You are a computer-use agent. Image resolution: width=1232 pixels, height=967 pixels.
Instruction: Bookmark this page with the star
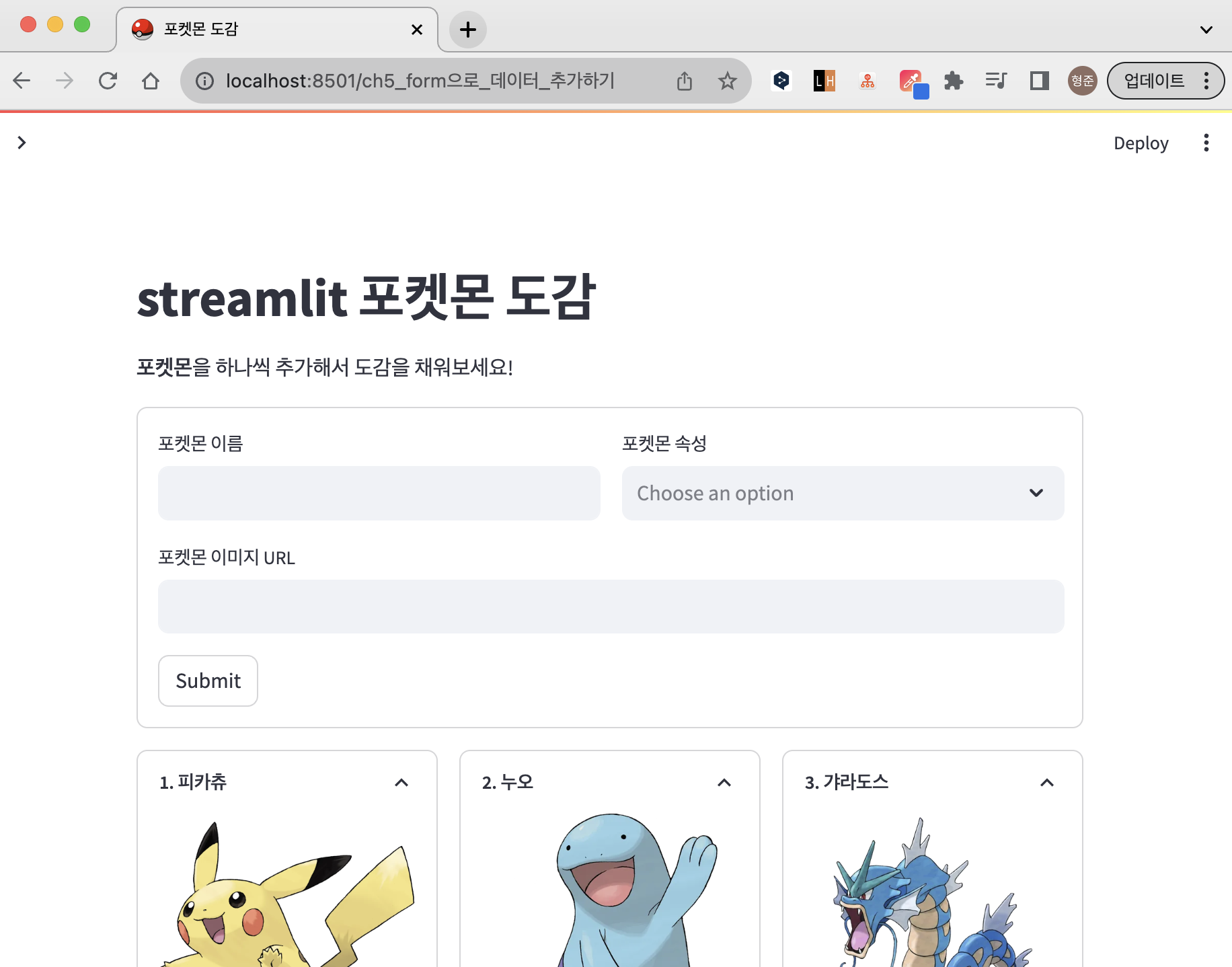click(x=727, y=81)
